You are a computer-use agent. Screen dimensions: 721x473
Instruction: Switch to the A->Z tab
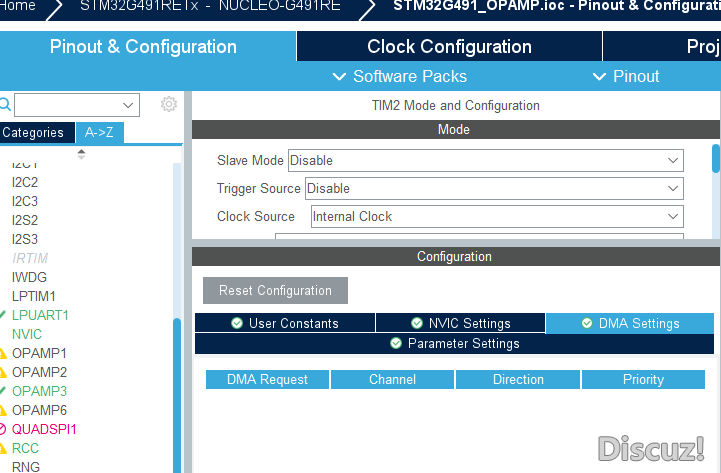[99, 133]
